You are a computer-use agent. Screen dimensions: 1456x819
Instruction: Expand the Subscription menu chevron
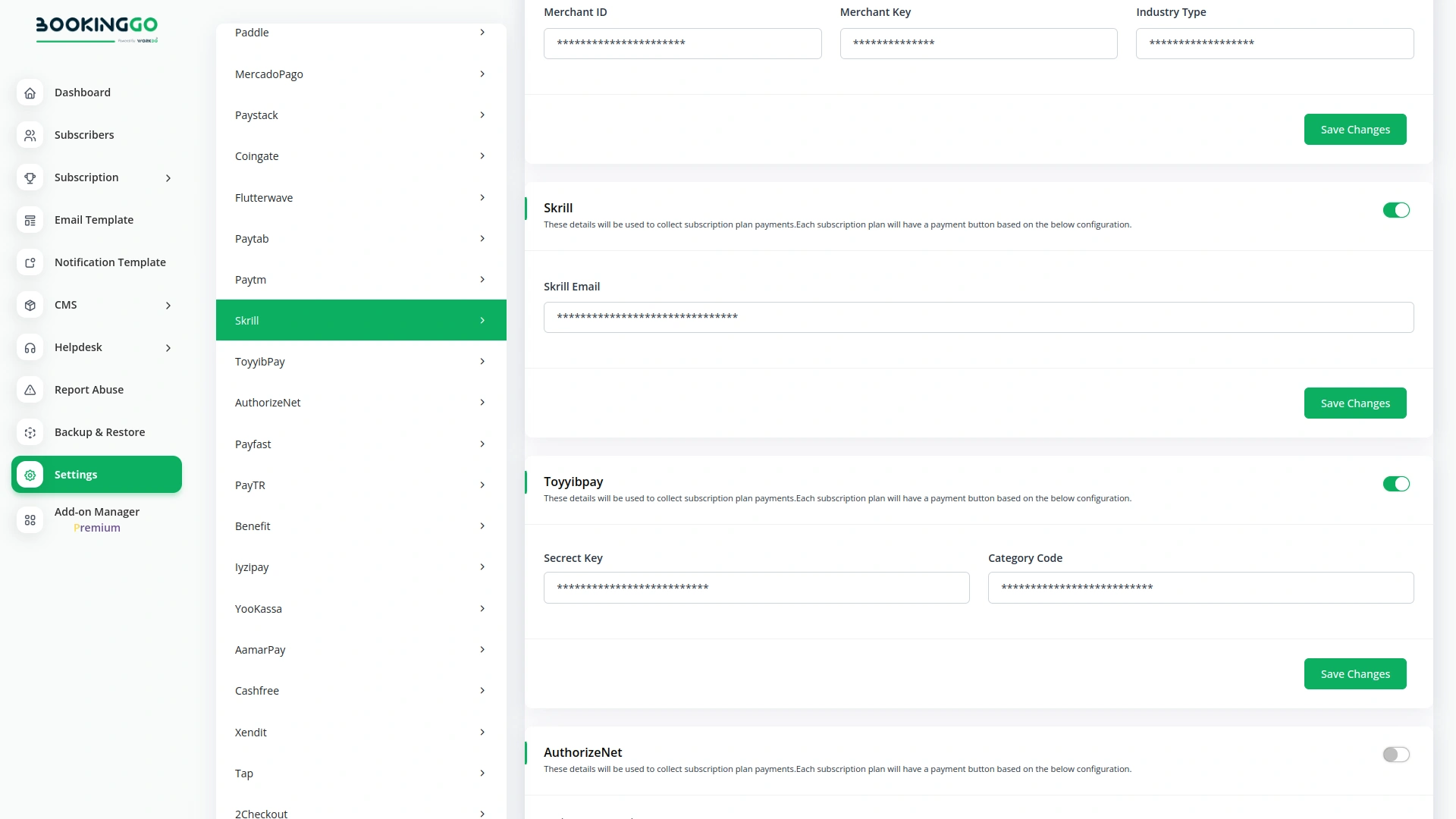click(x=168, y=177)
